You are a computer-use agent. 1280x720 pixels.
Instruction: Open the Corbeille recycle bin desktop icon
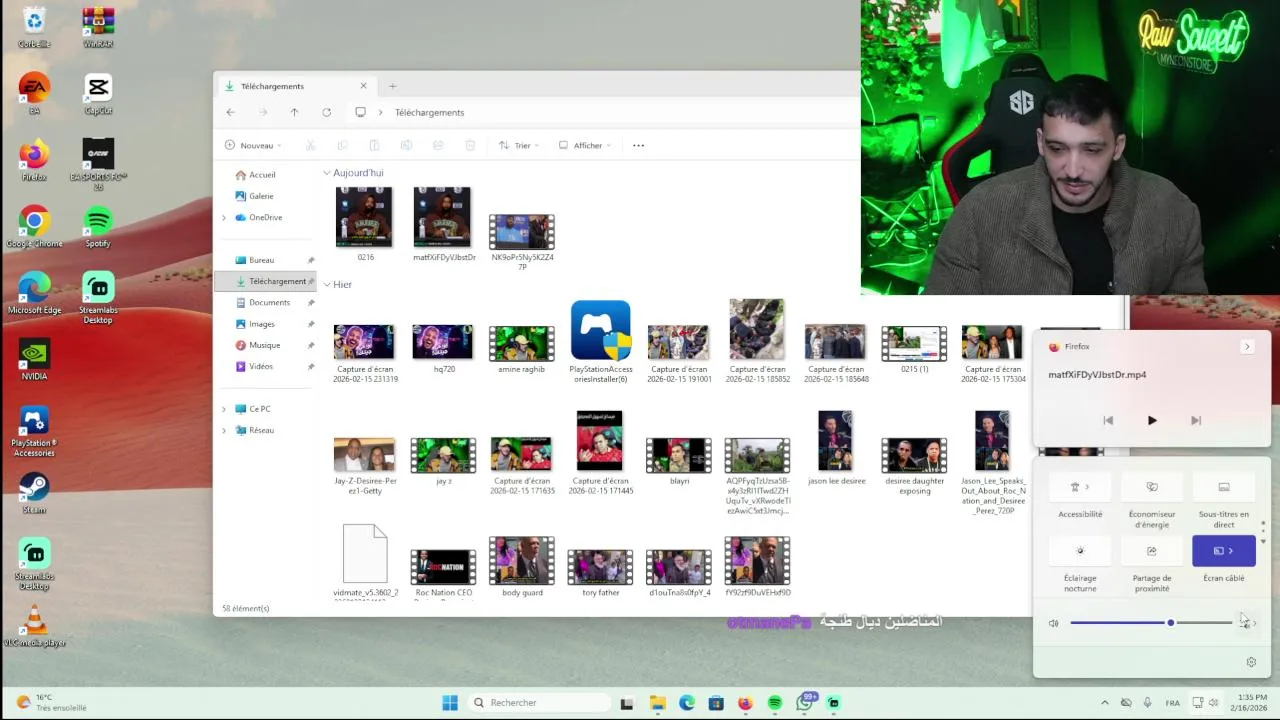click(34, 27)
